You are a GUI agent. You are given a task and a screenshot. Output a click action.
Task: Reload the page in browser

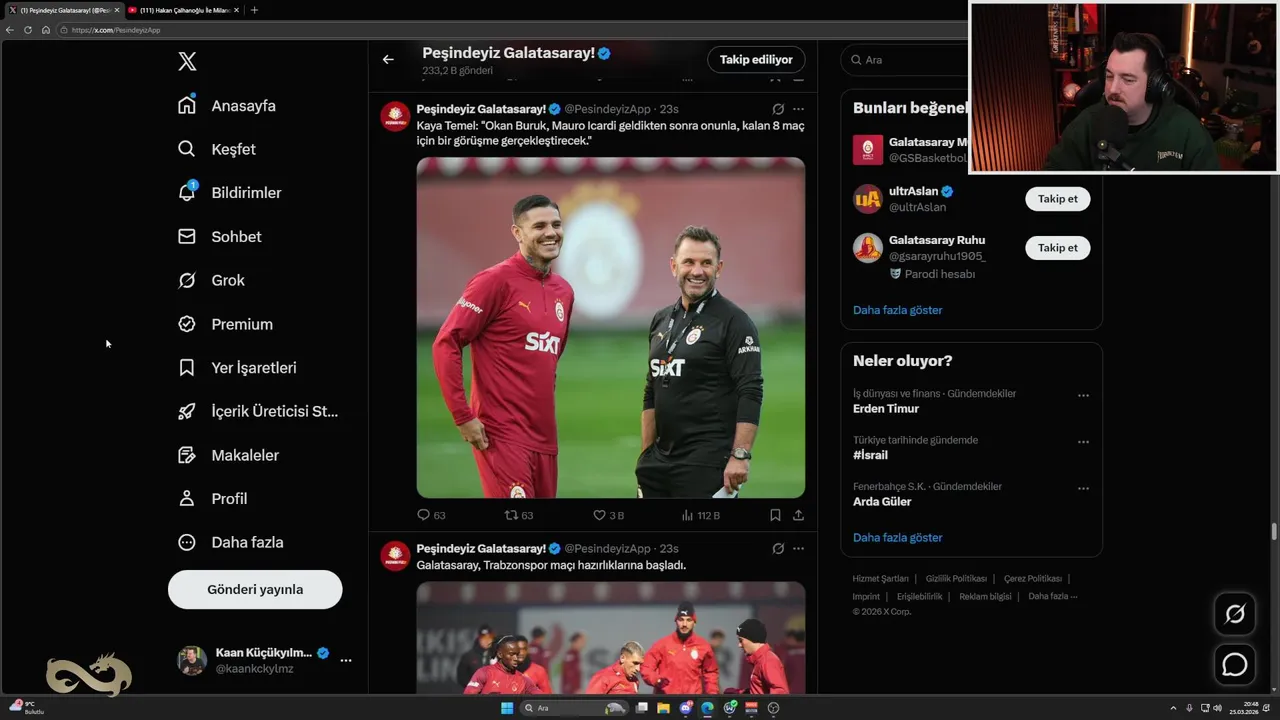tap(28, 30)
